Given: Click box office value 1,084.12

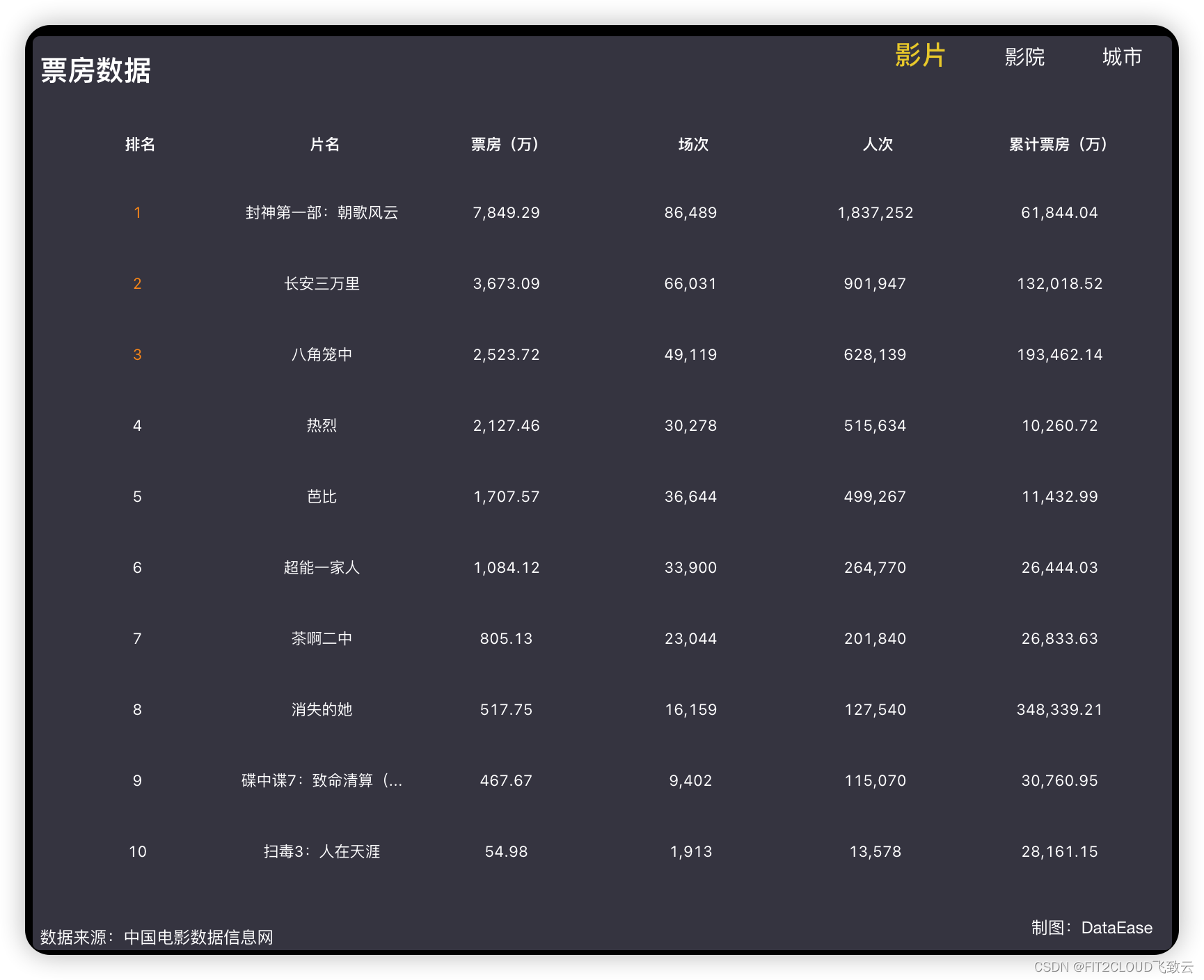Looking at the screenshot, I should click(x=506, y=567).
